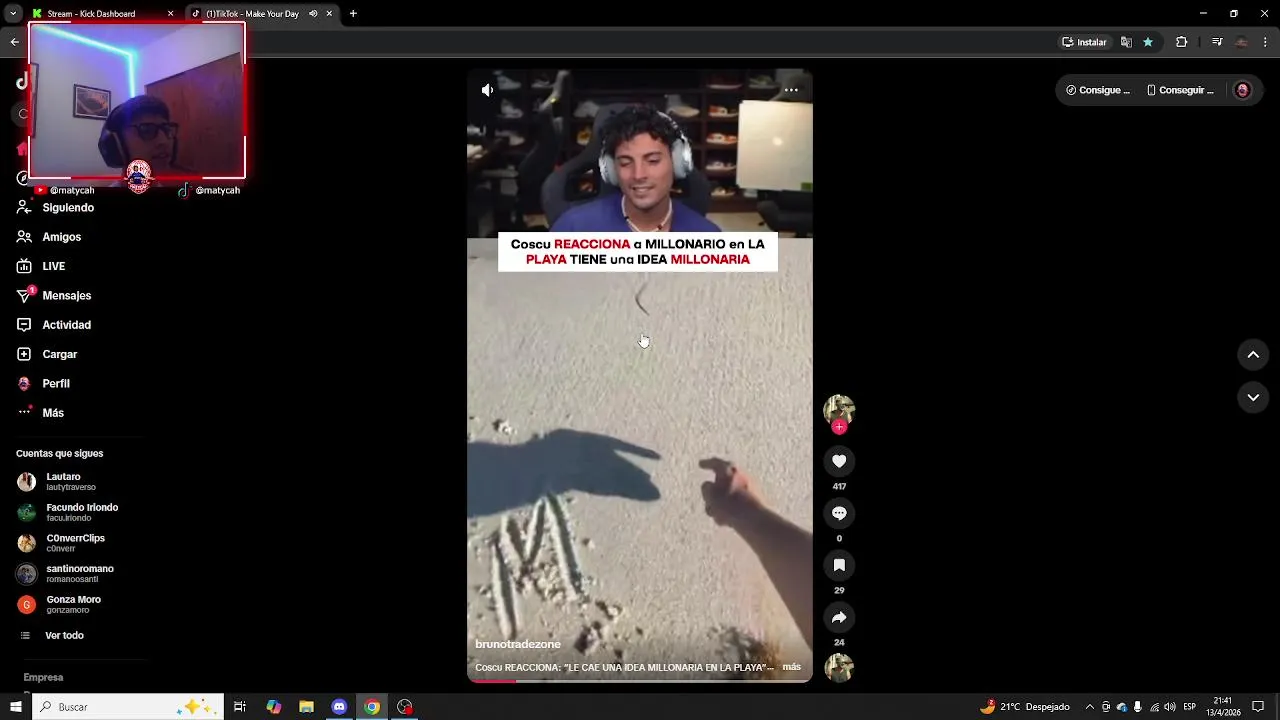The image size is (1280, 720).
Task: Open the Wi-Fi network tray icon
Action: coord(1155,707)
